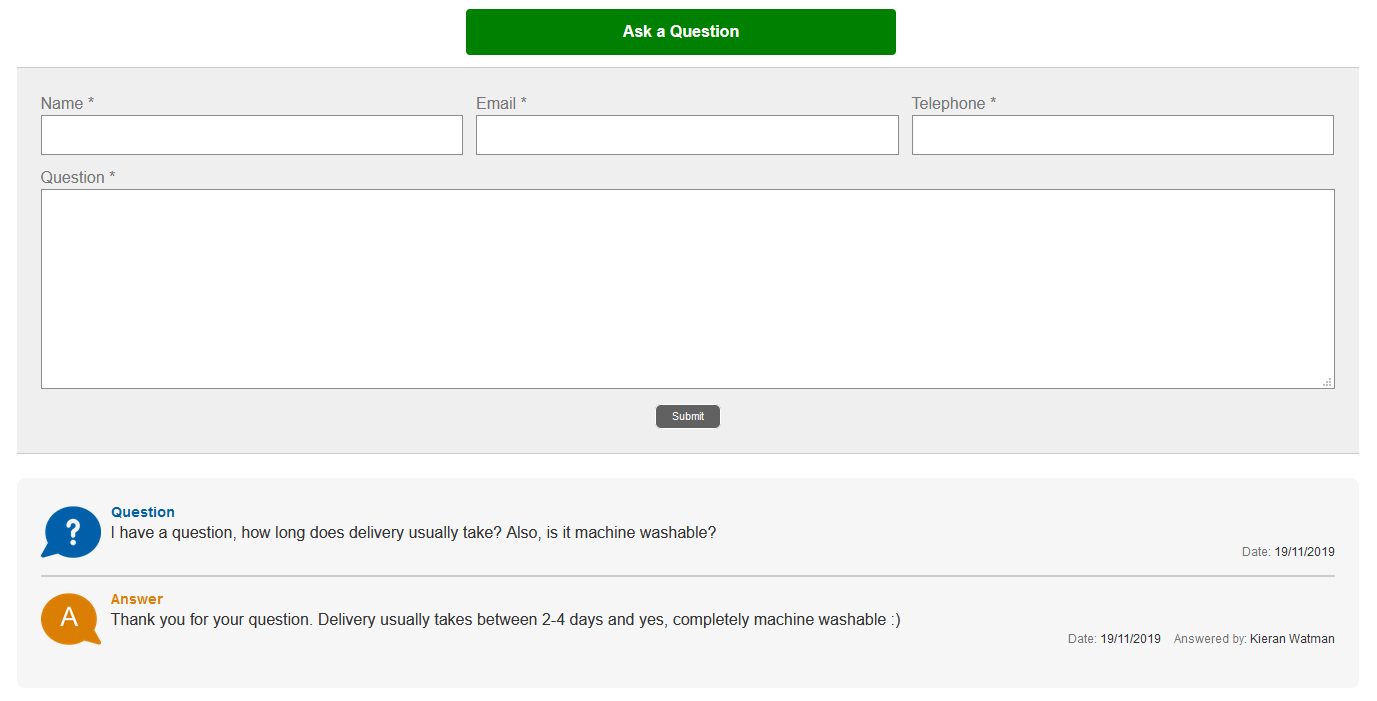Click the answer's date 19/11/2019
The height and width of the screenshot is (701, 1377).
tap(1130, 639)
